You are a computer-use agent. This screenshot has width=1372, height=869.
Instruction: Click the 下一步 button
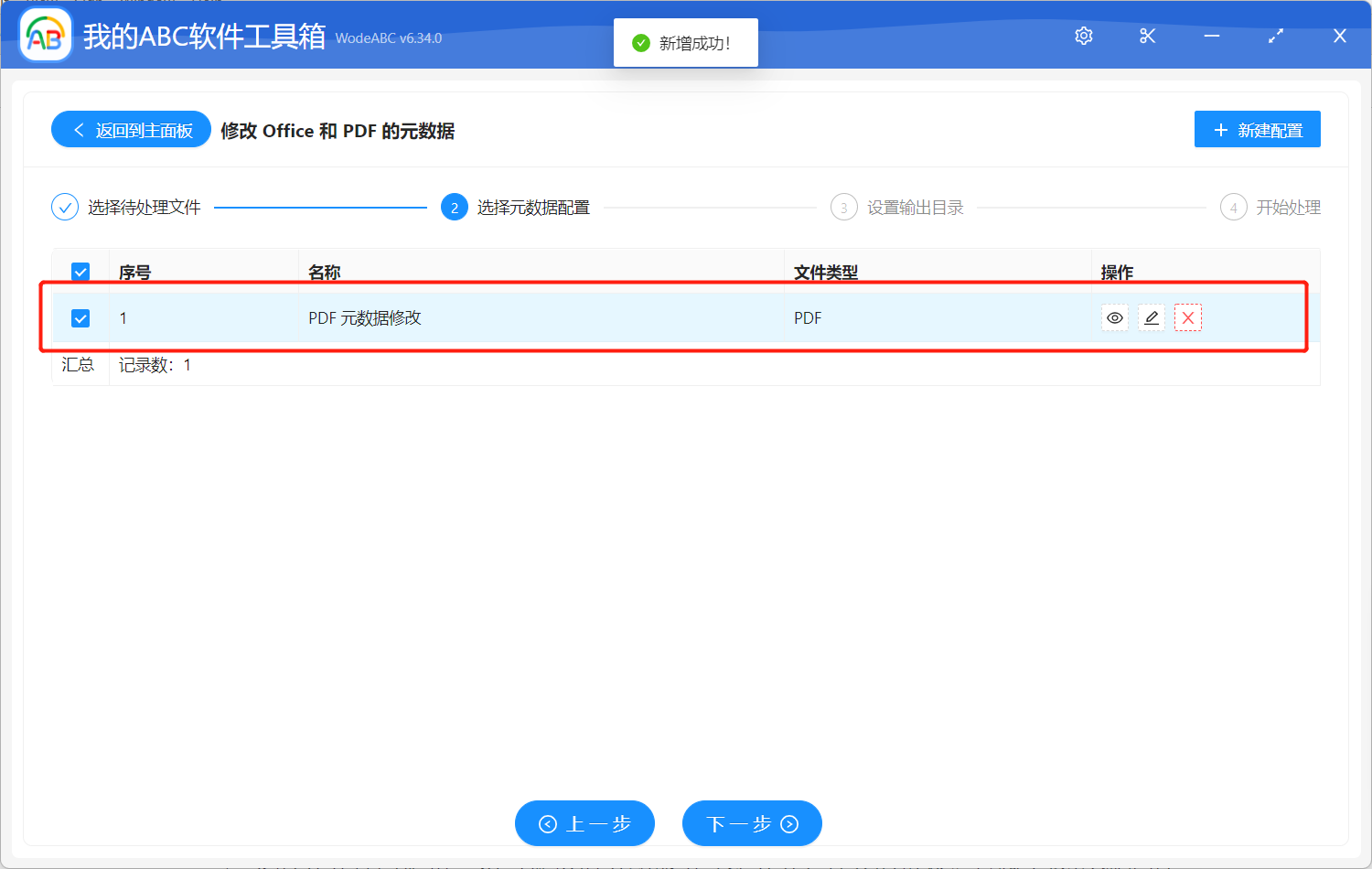tap(751, 823)
